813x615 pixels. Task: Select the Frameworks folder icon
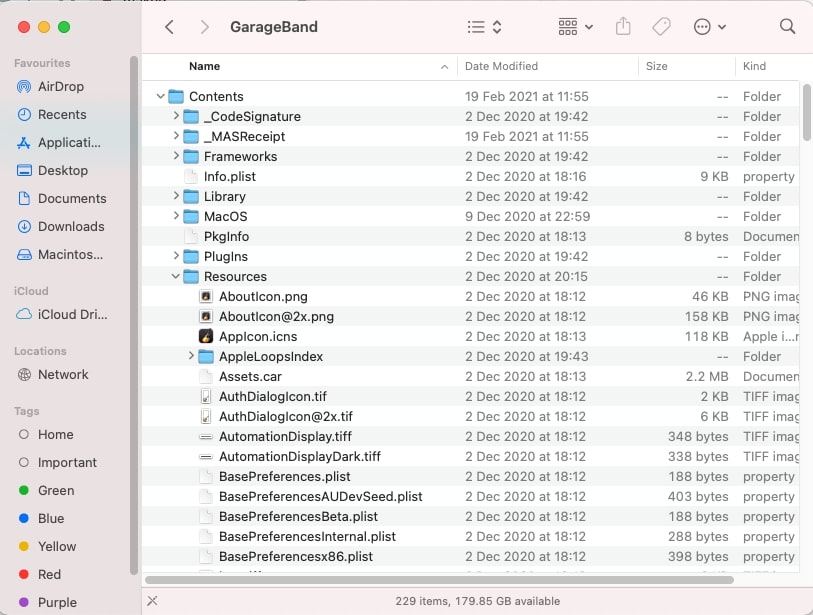tap(191, 156)
